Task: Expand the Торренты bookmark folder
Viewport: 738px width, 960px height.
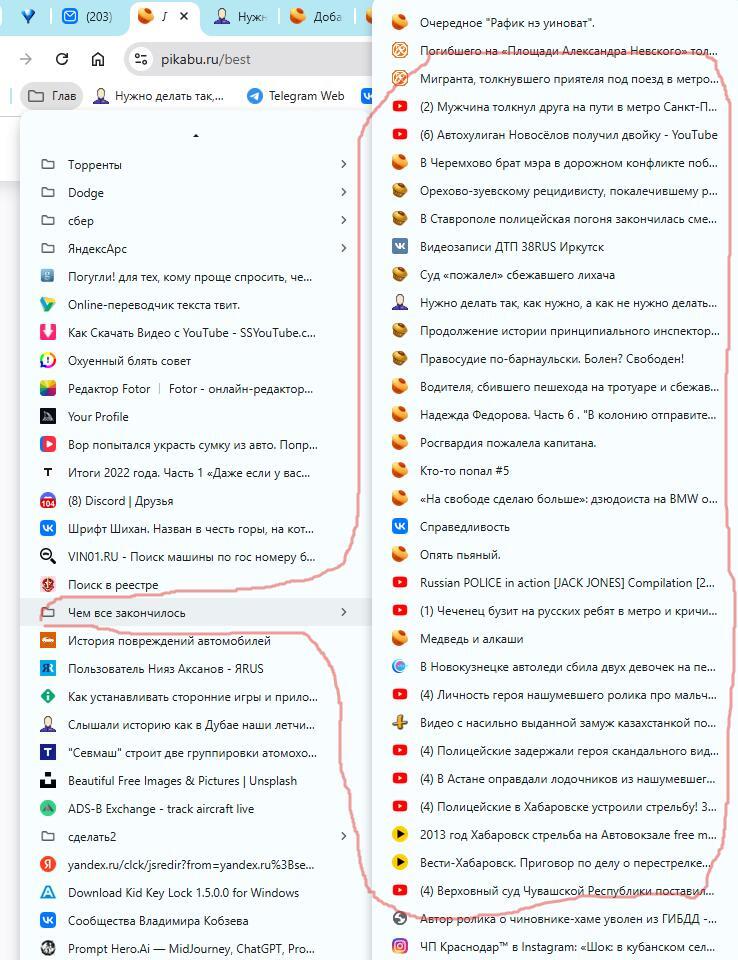Action: (x=95, y=164)
